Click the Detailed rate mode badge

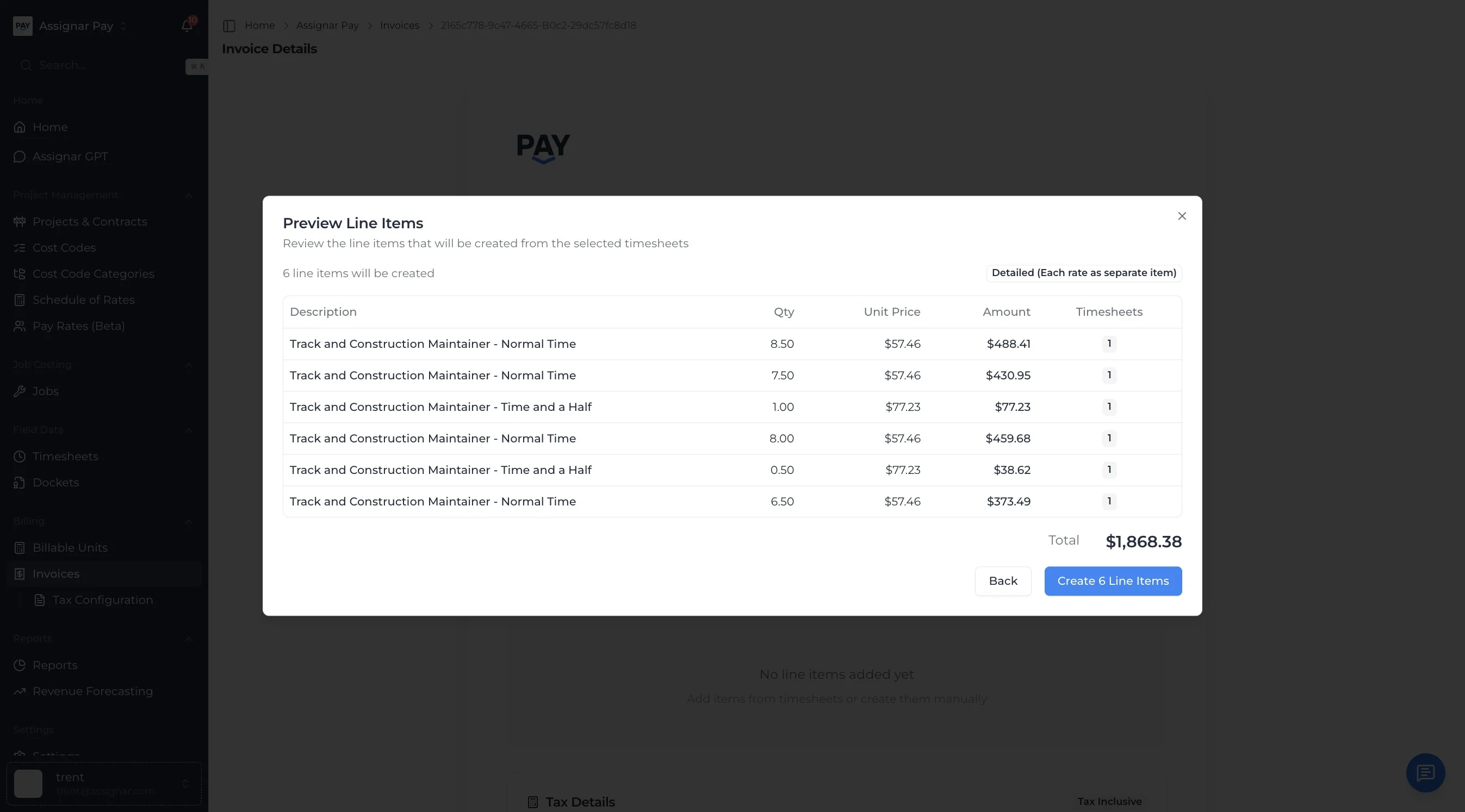[x=1083, y=273]
